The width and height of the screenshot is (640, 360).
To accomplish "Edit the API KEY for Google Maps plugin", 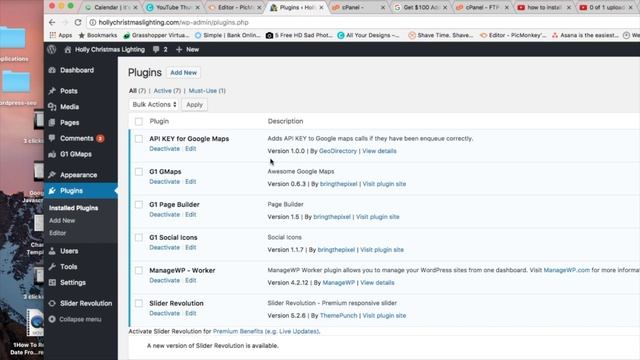I will click(x=191, y=149).
